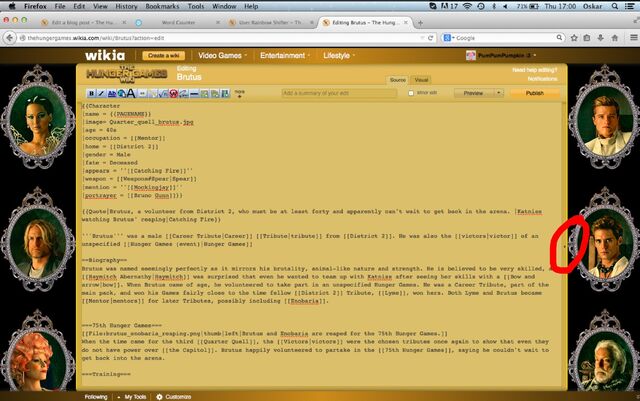Switch to the 'Edit a blog post' tab

click(x=83, y=23)
